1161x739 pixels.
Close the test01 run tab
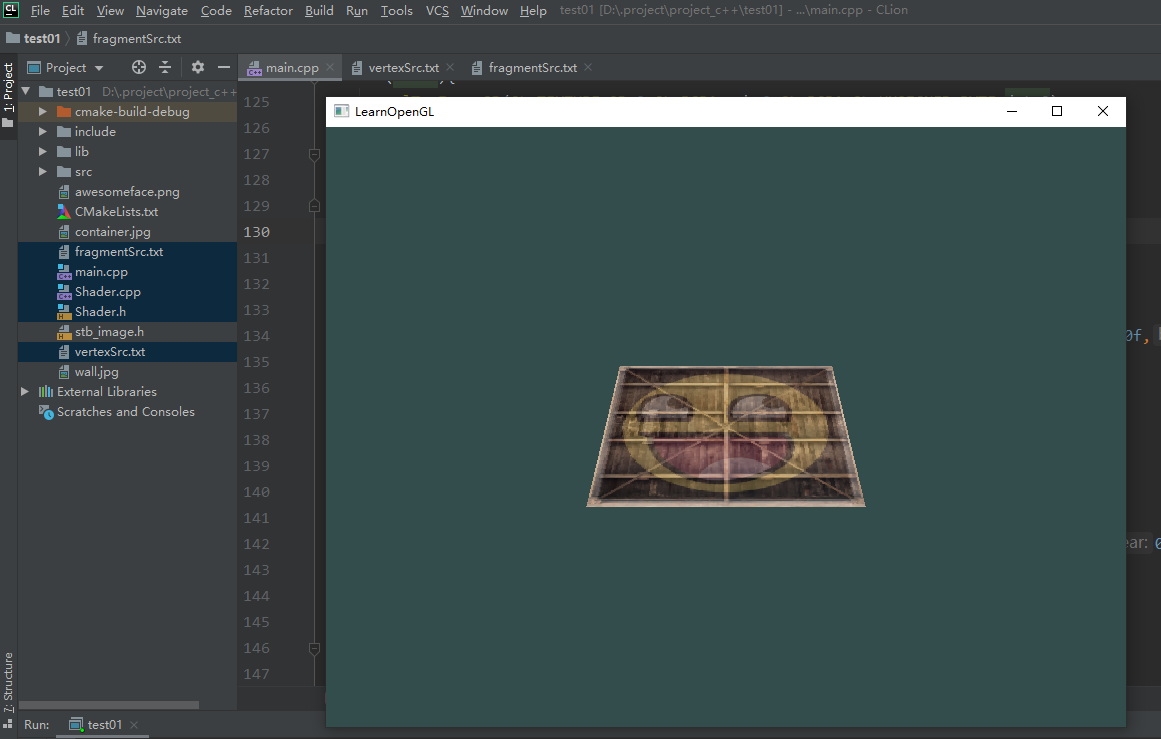pos(134,724)
